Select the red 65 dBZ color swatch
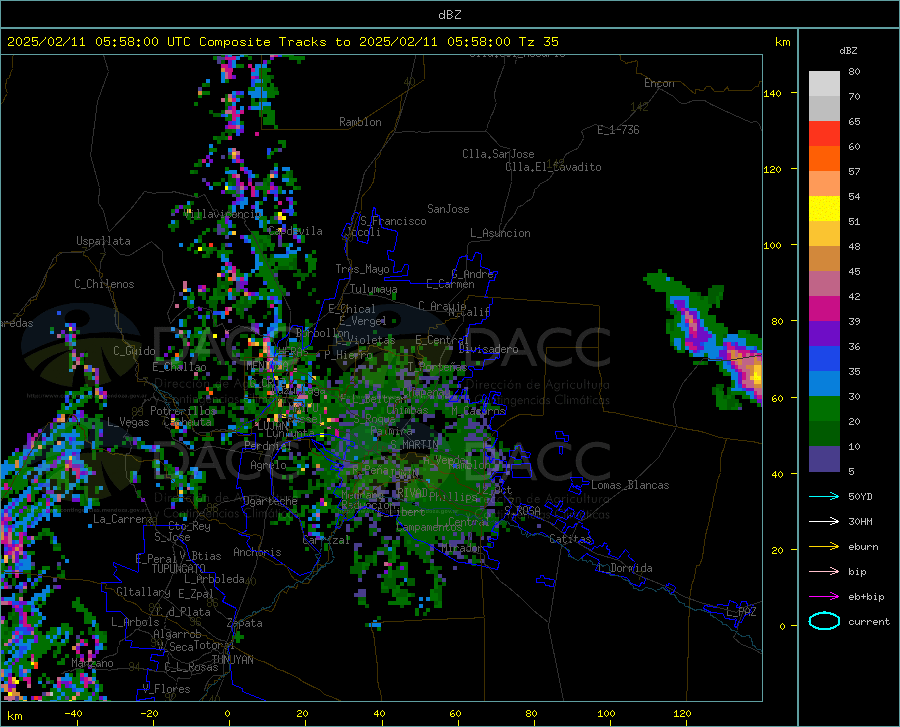900x727 pixels. pyautogui.click(x=824, y=134)
